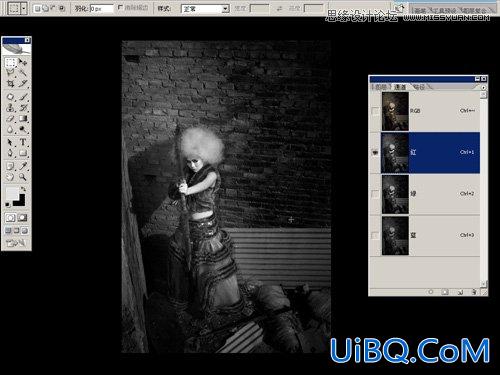Select the Eyedropper tool
This screenshot has height=375, width=500.
(x=23, y=166)
